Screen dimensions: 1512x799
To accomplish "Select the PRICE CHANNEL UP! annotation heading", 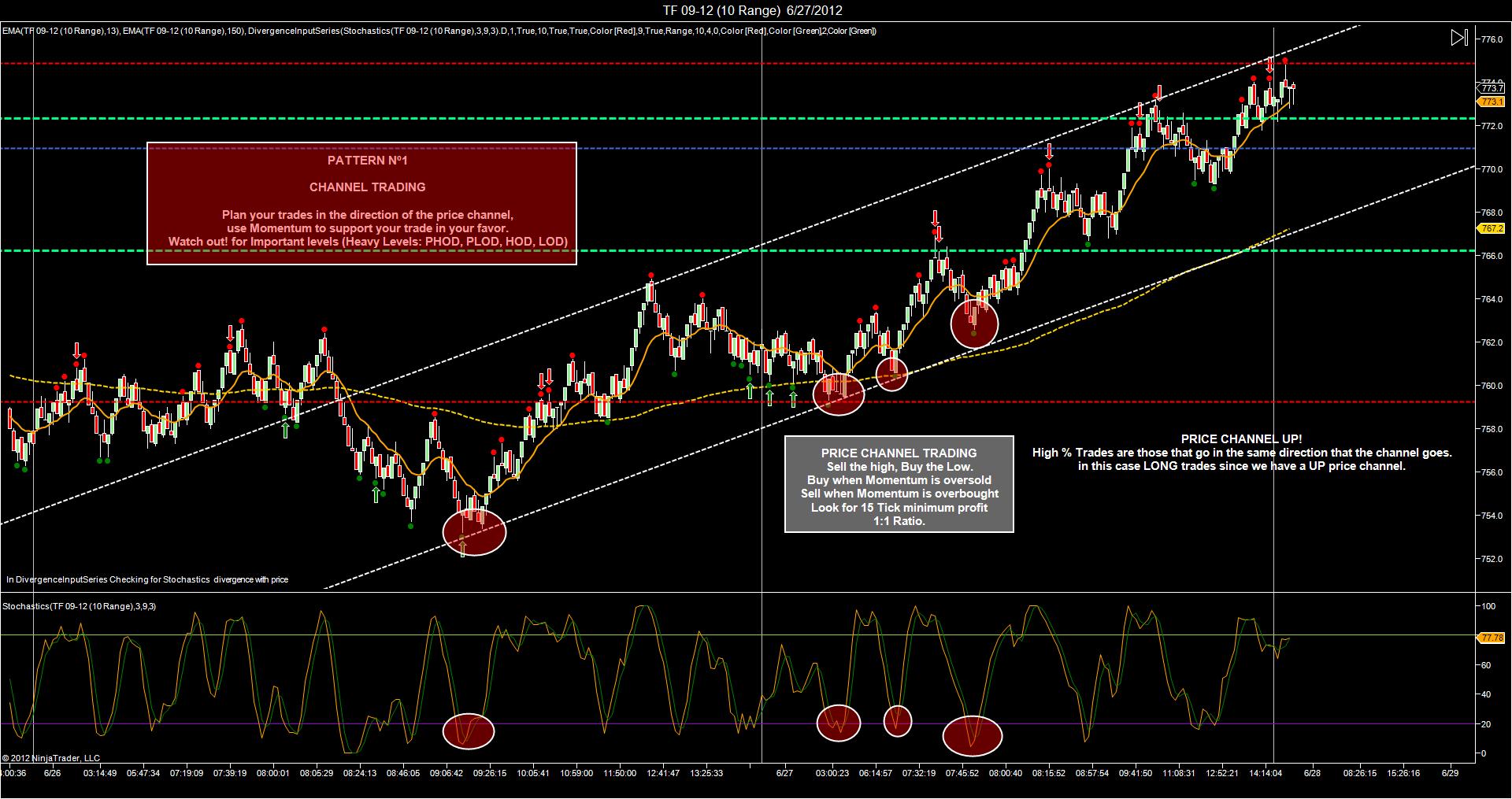I will [1242, 439].
